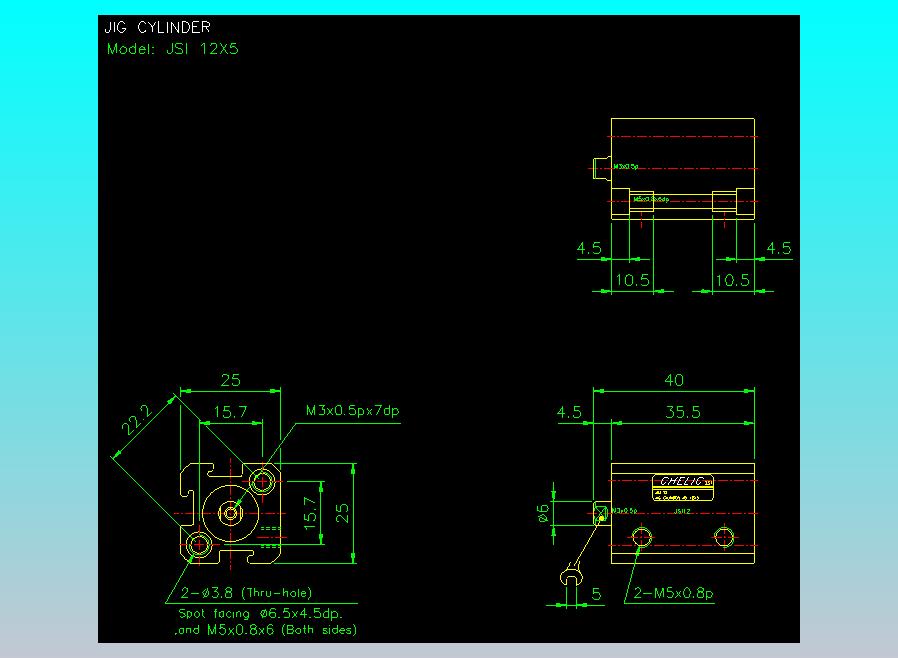Click the wrench symbol below the rod

tap(570, 574)
